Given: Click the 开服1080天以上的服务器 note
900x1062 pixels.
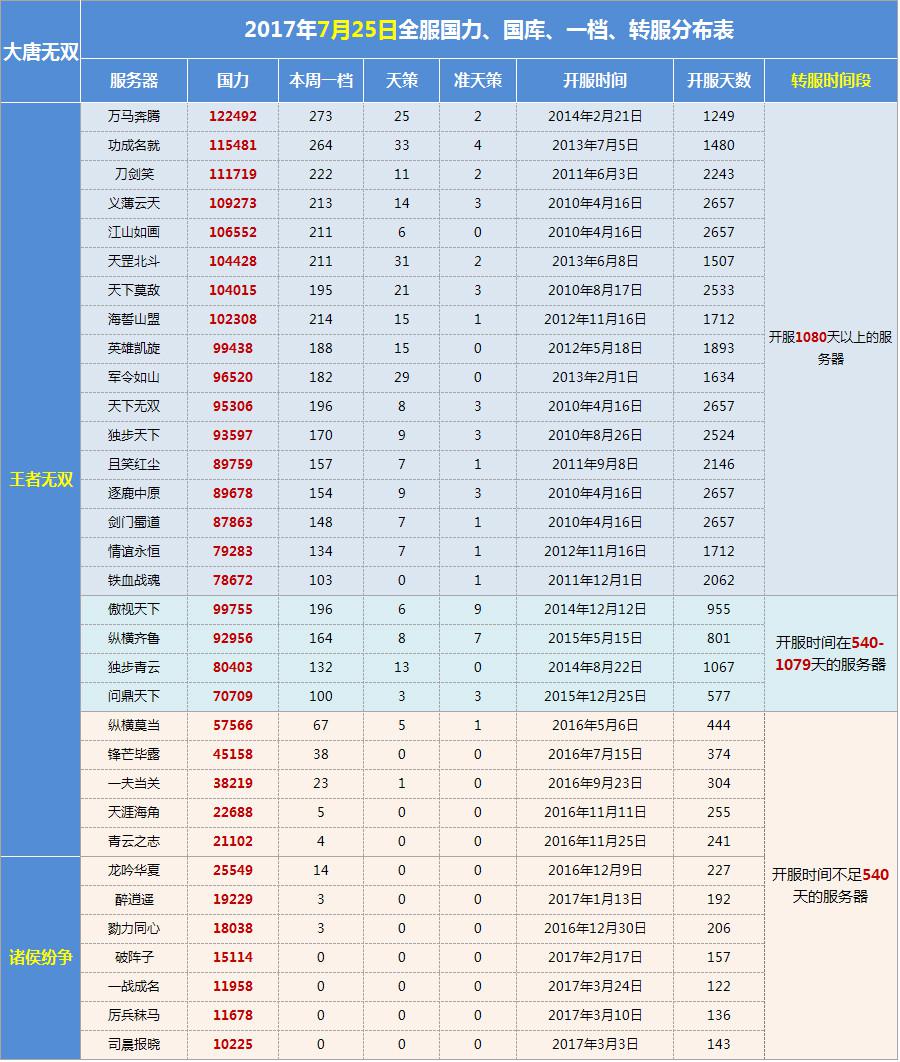Looking at the screenshot, I should [831, 348].
